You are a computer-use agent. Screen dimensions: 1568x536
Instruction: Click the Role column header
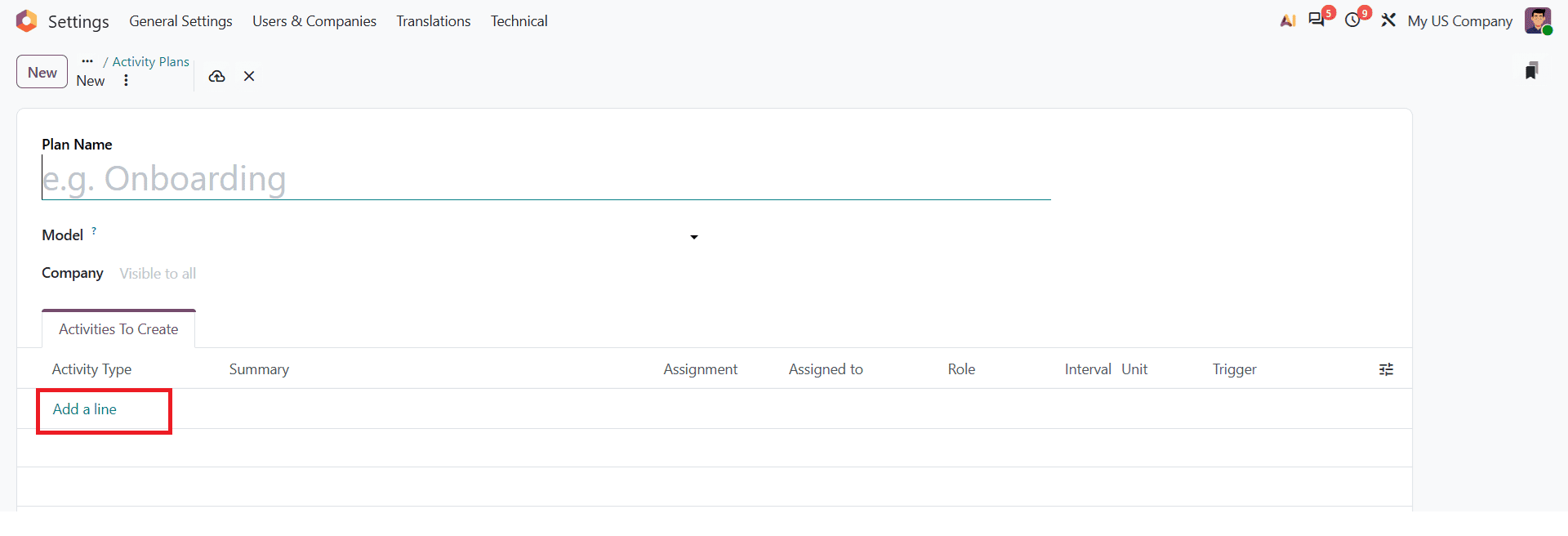[962, 369]
